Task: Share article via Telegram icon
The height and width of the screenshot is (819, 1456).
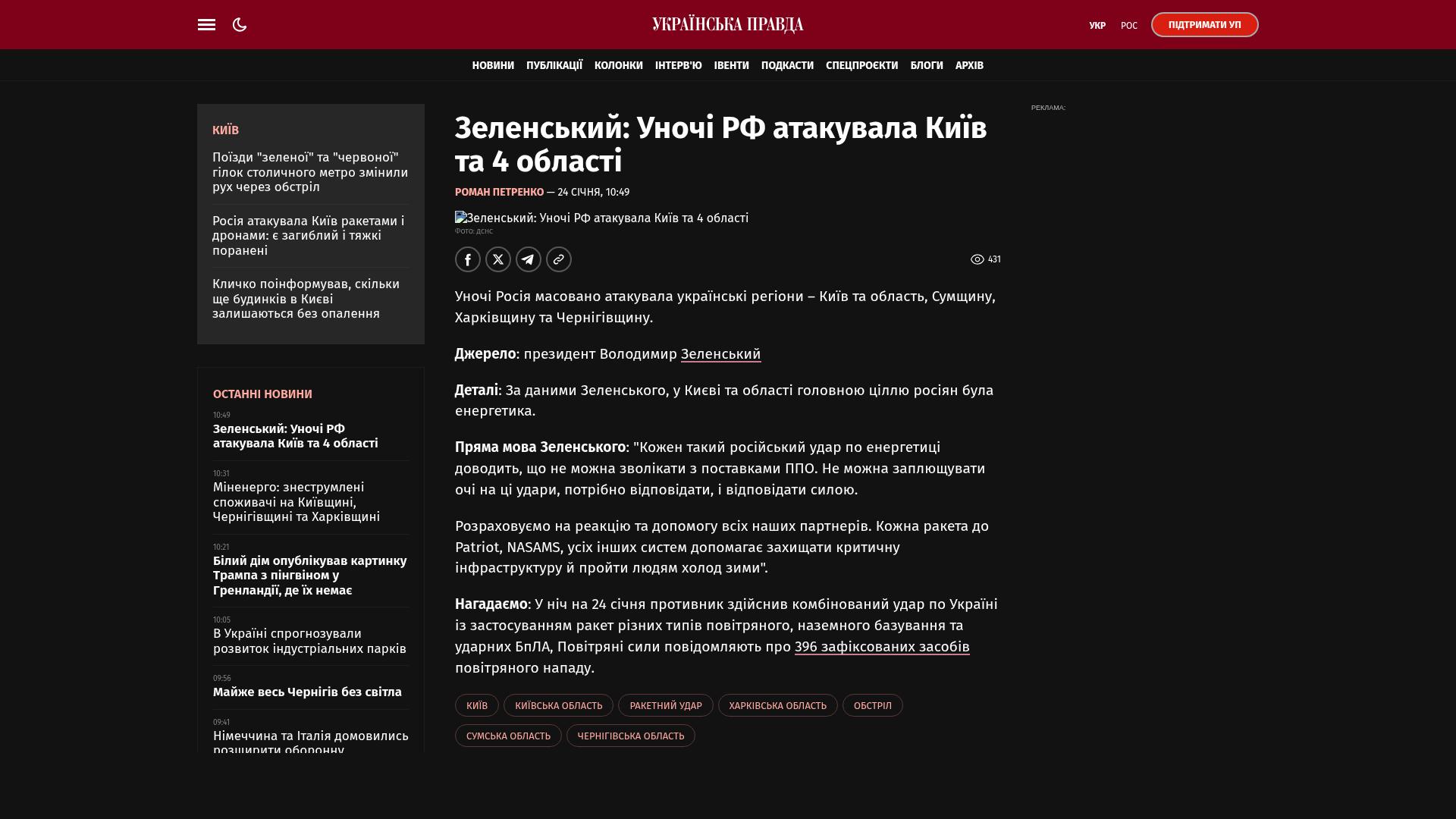Action: [529, 259]
